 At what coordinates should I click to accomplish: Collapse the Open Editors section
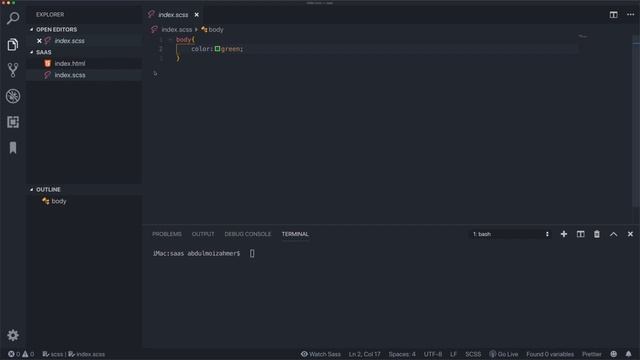pos(31,29)
